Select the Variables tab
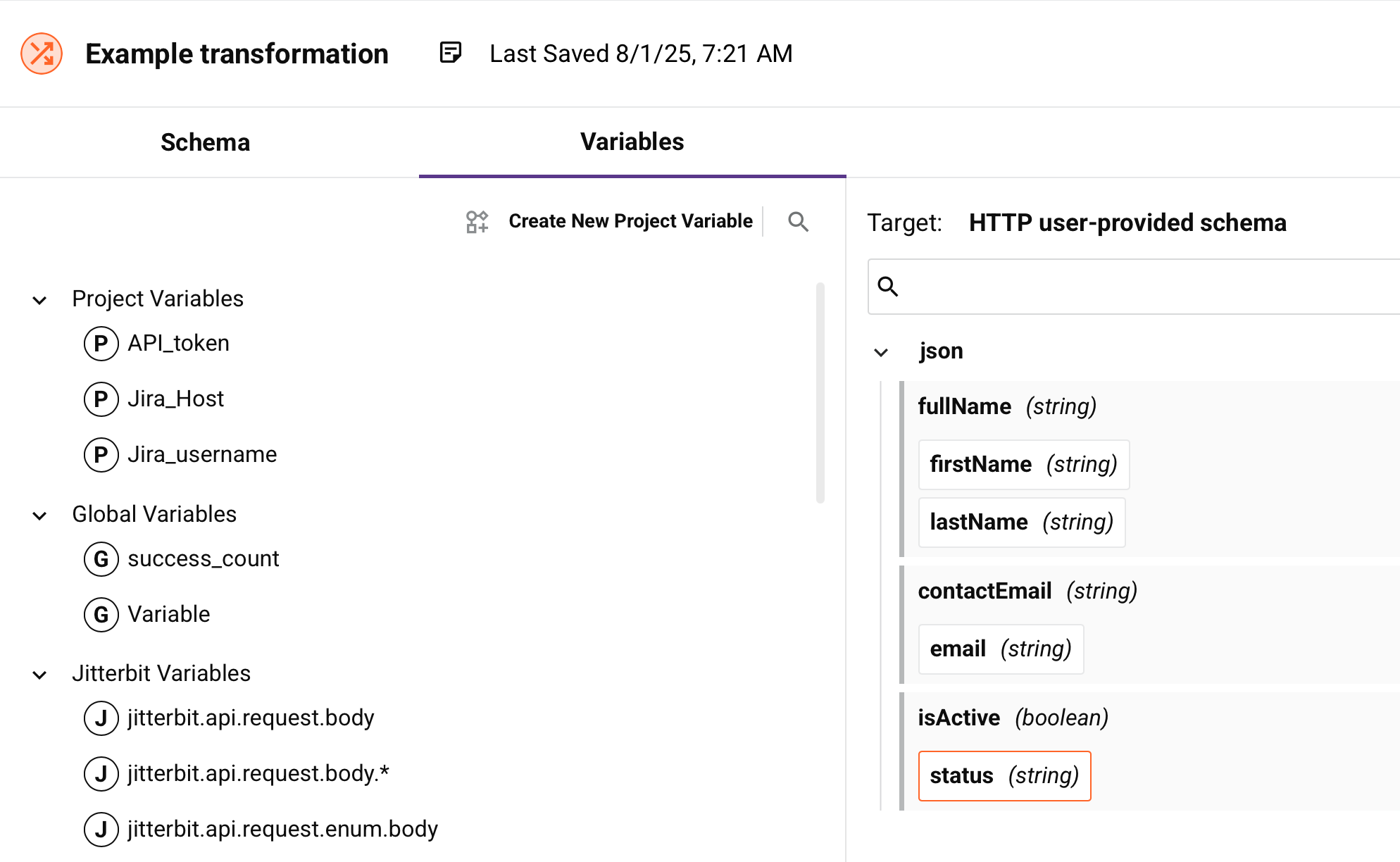This screenshot has height=862, width=1400. (632, 142)
